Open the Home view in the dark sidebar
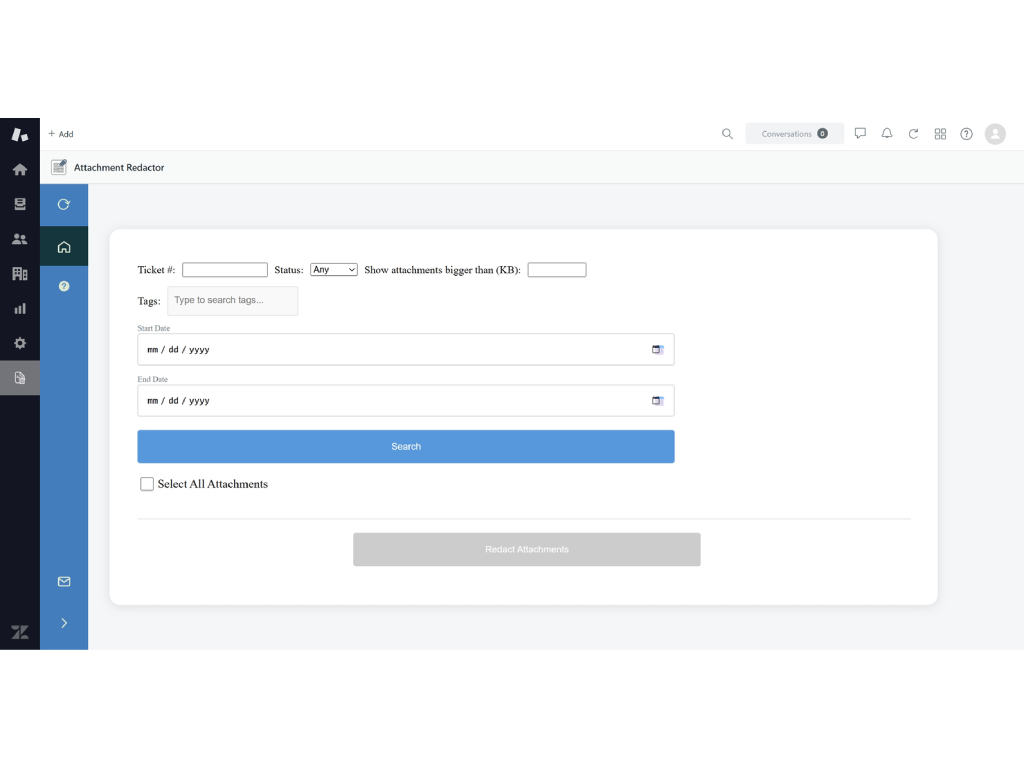The height and width of the screenshot is (768, 1024). pos(20,170)
